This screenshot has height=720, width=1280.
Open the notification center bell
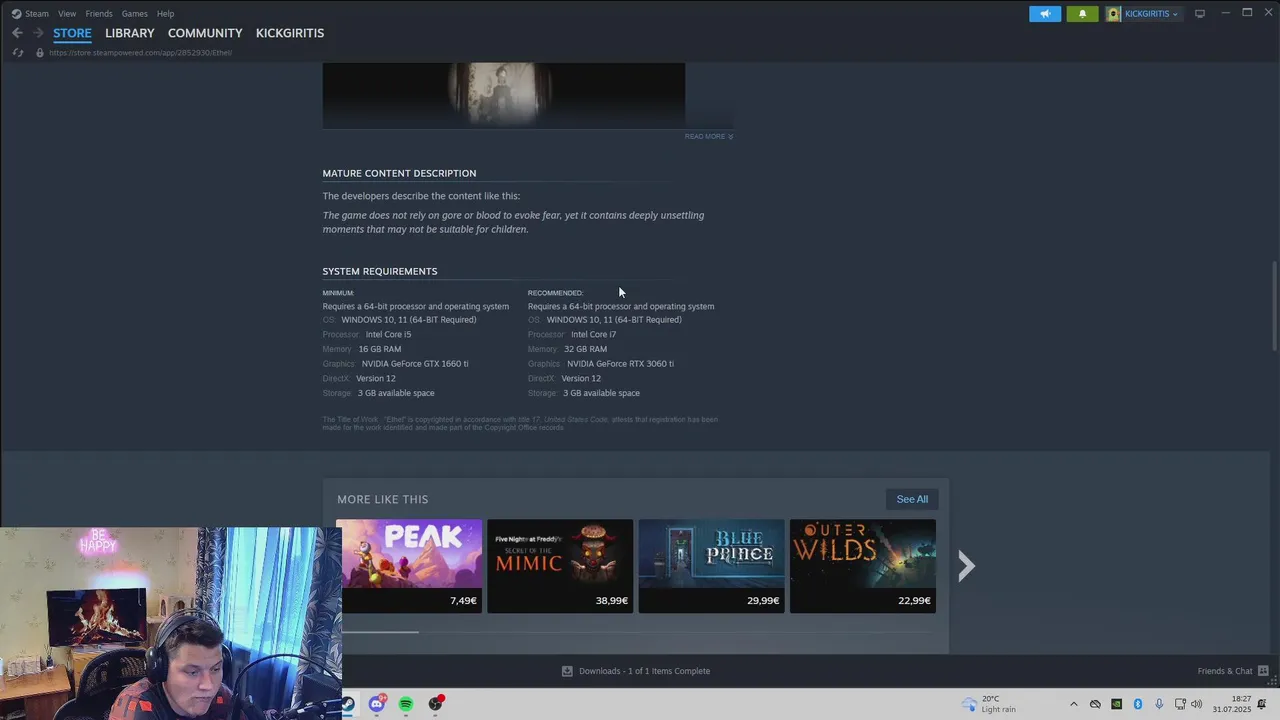coord(1264,704)
